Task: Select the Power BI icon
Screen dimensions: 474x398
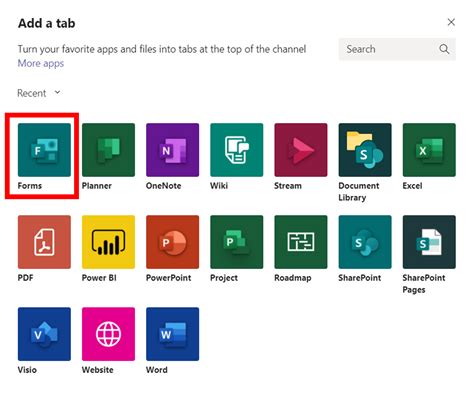Action: pos(108,242)
